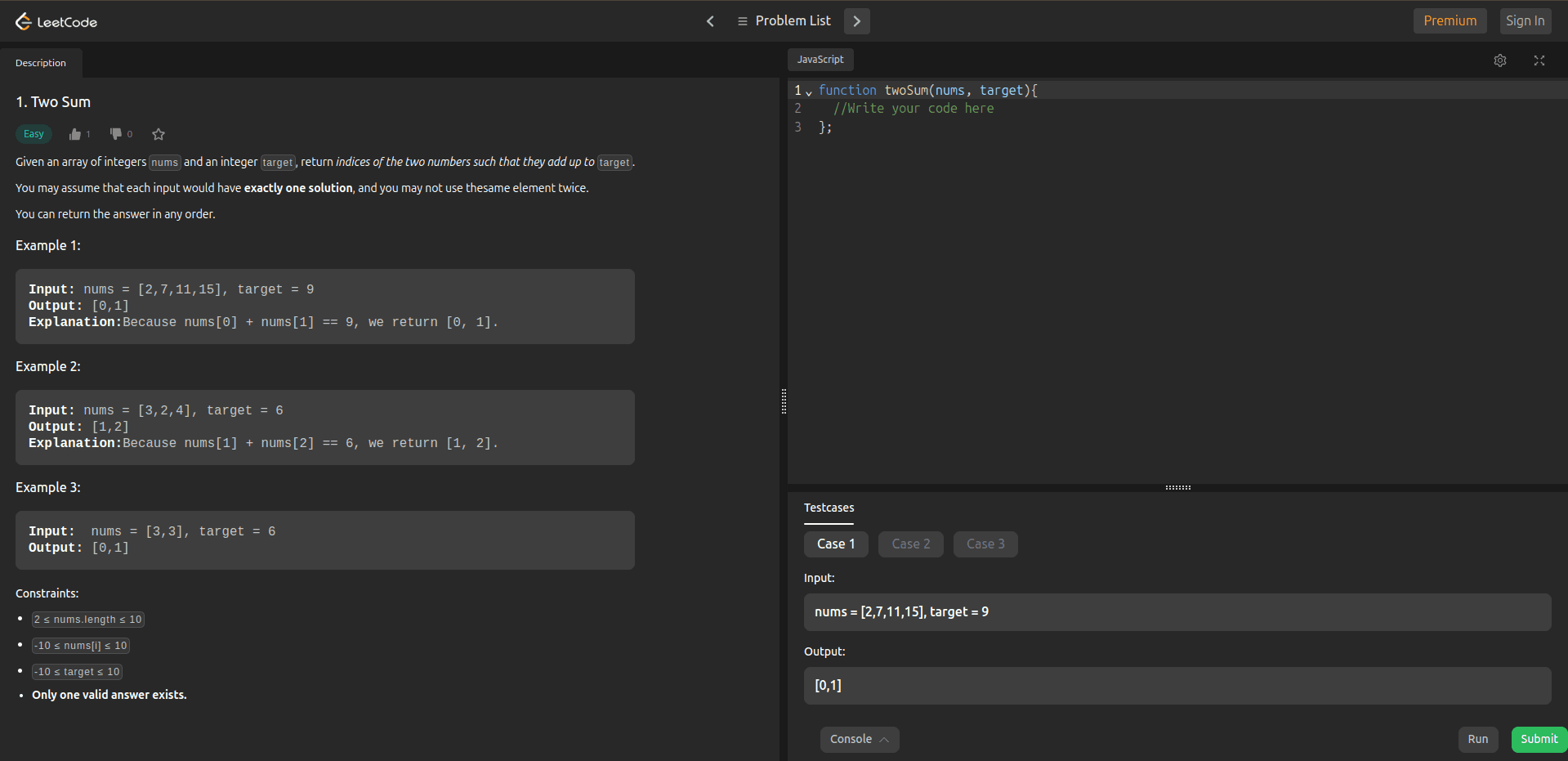Click Example 1 input nums line
The height and width of the screenshot is (761, 1568).
point(172,289)
